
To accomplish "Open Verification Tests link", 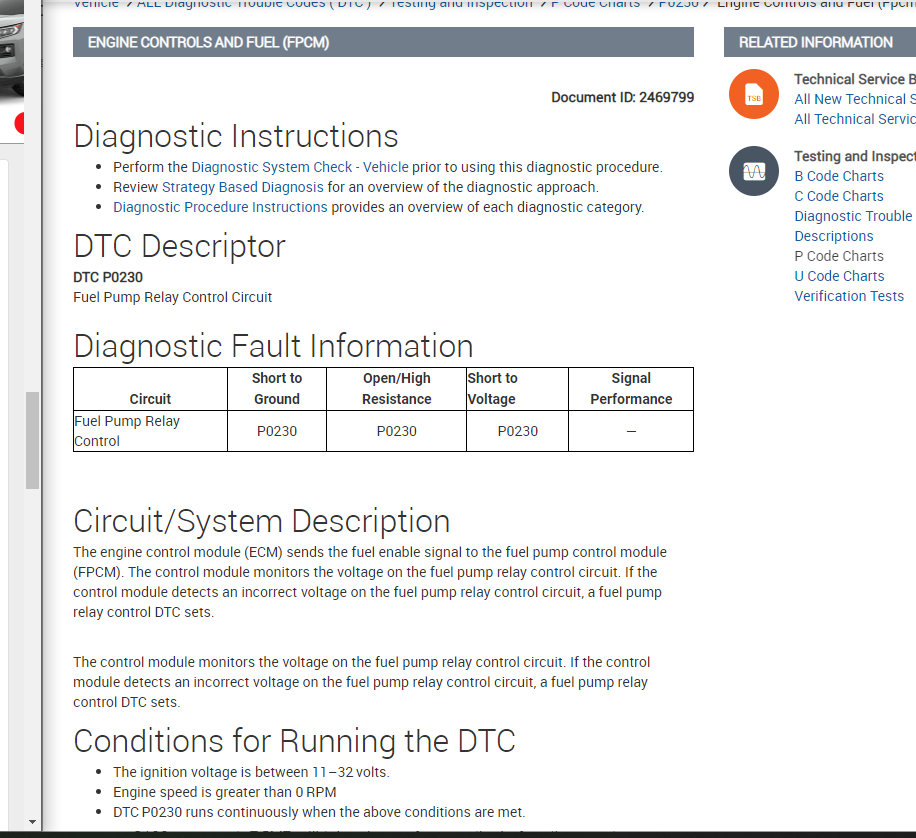I will point(849,296).
